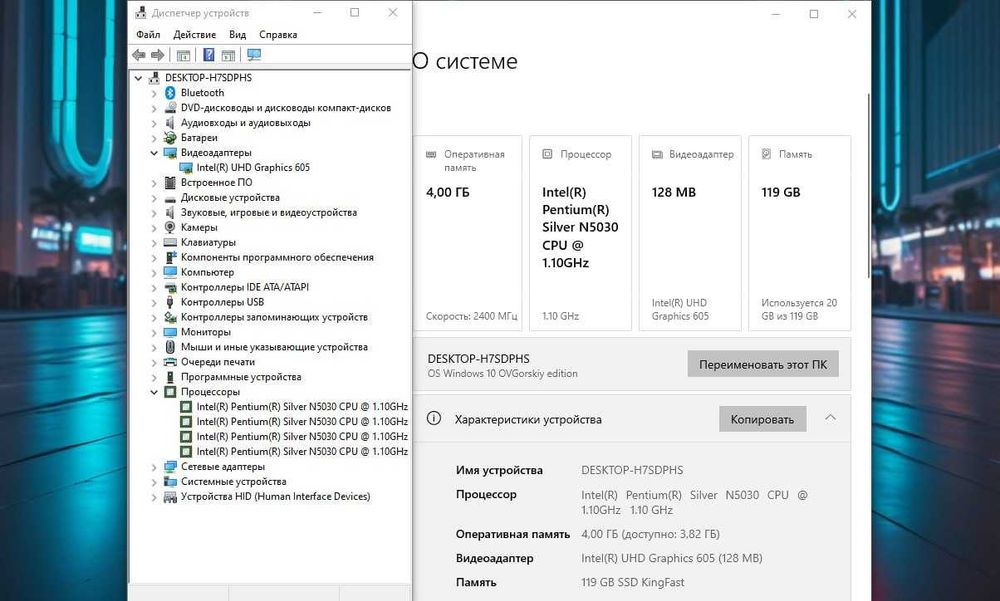Viewport: 1000px width, 601px height.
Task: Select the Сетевые адаптеры network icon
Action: pos(170,466)
